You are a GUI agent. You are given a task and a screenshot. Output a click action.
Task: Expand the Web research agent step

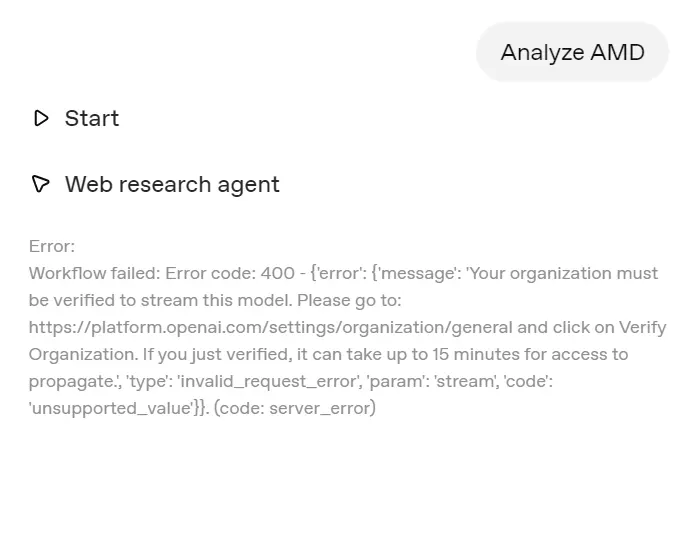click(172, 184)
